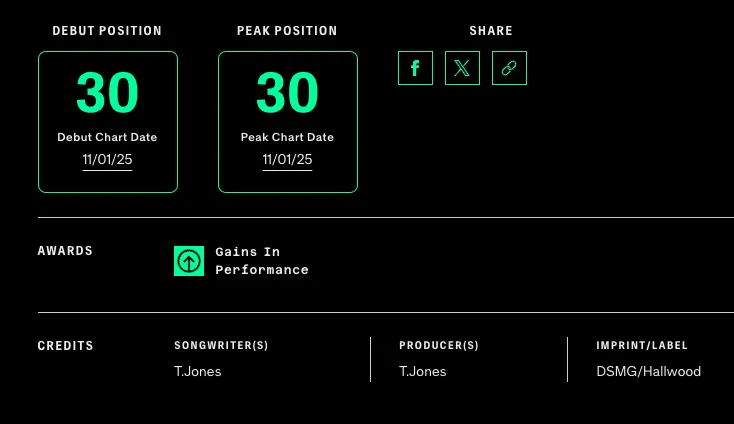Share the chart entry on X
This screenshot has width=734, height=424.
point(462,68)
